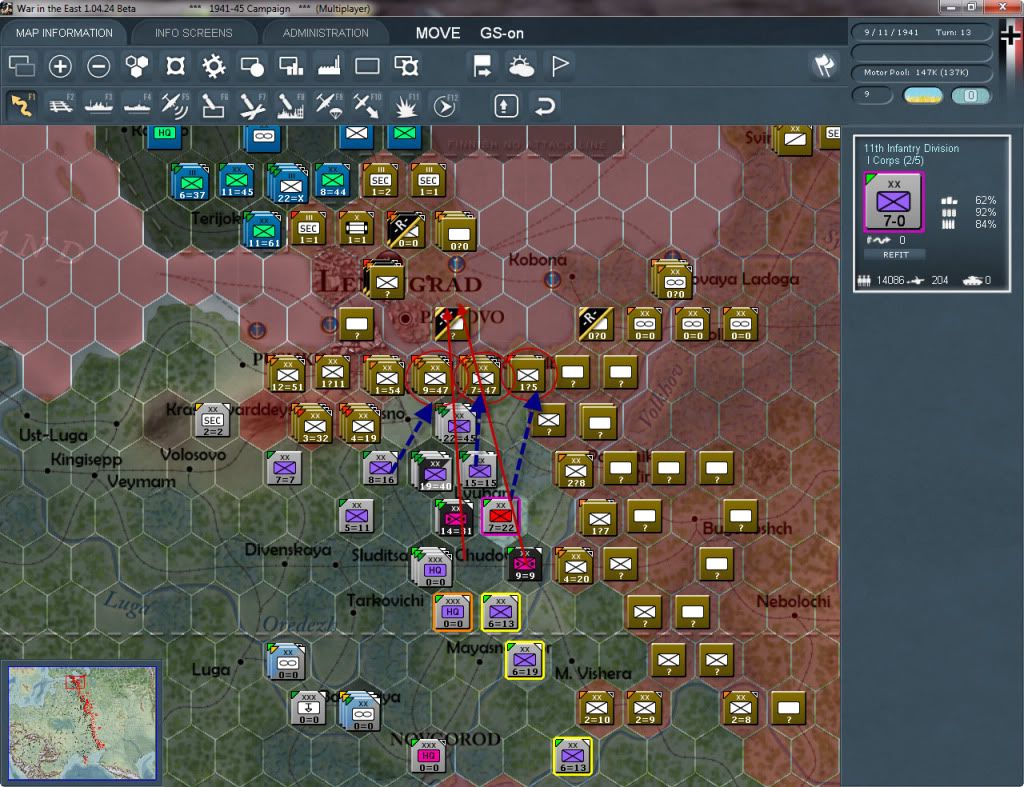Click the gear icon in the toolbar

(x=214, y=66)
